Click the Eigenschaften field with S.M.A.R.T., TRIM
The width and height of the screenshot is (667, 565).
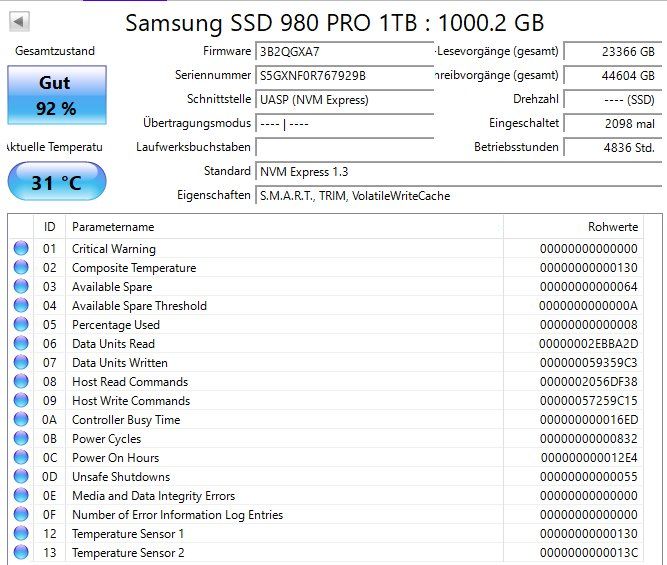pos(459,196)
